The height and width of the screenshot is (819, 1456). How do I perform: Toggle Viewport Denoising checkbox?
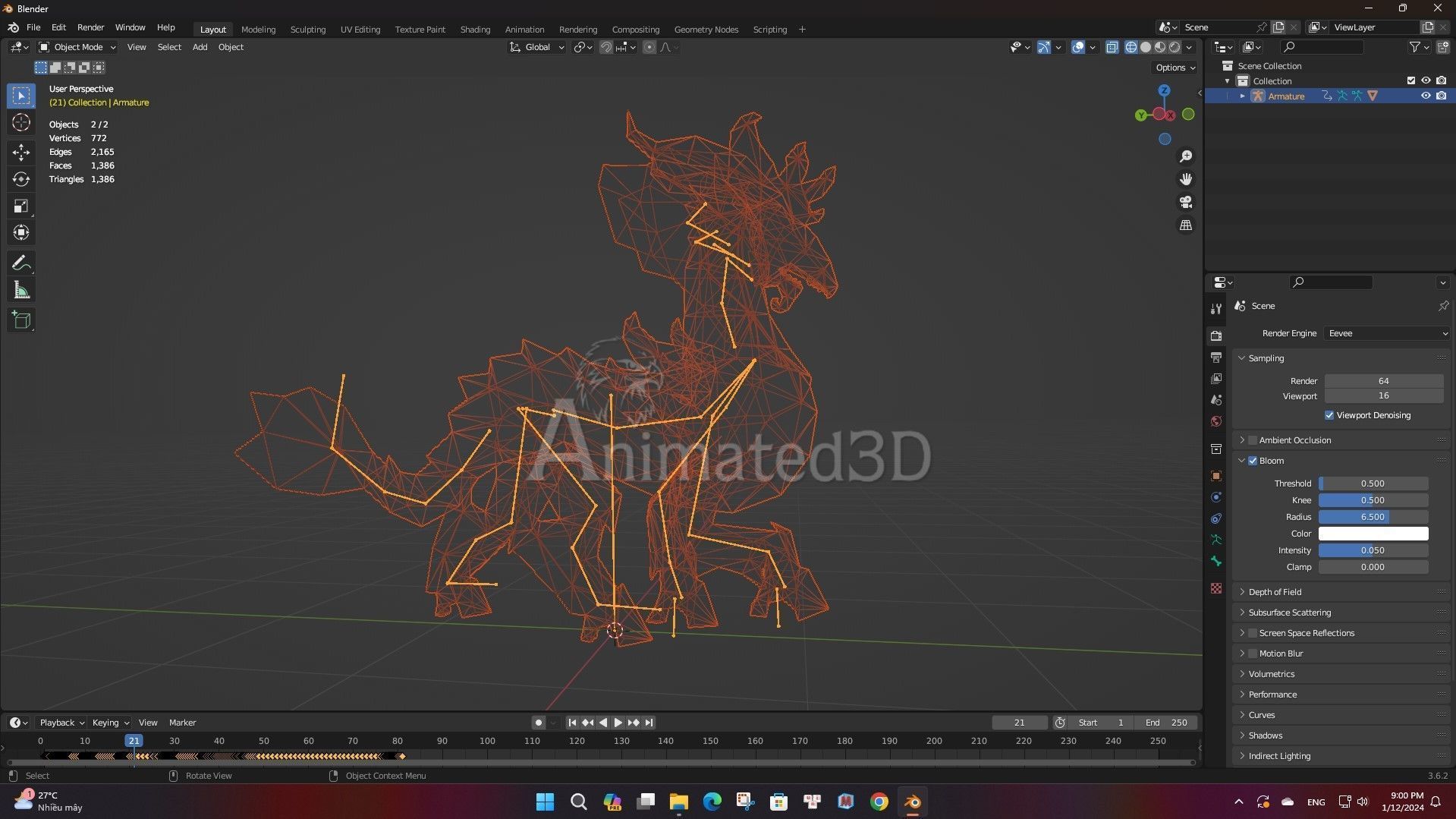coord(1329,415)
